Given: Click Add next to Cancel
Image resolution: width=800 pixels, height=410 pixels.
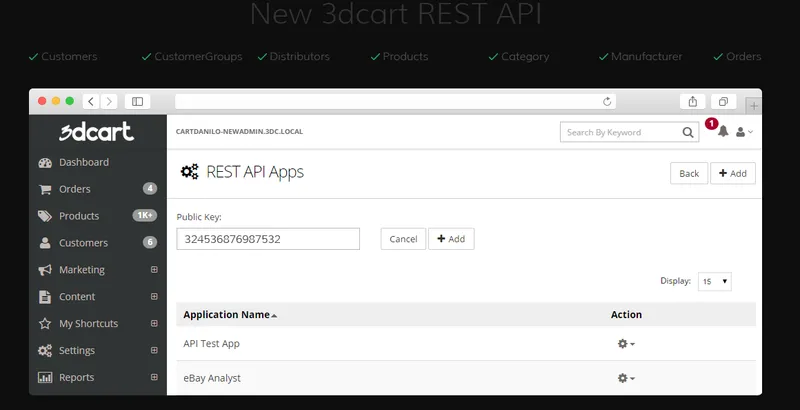Looking at the screenshot, I should [451, 239].
